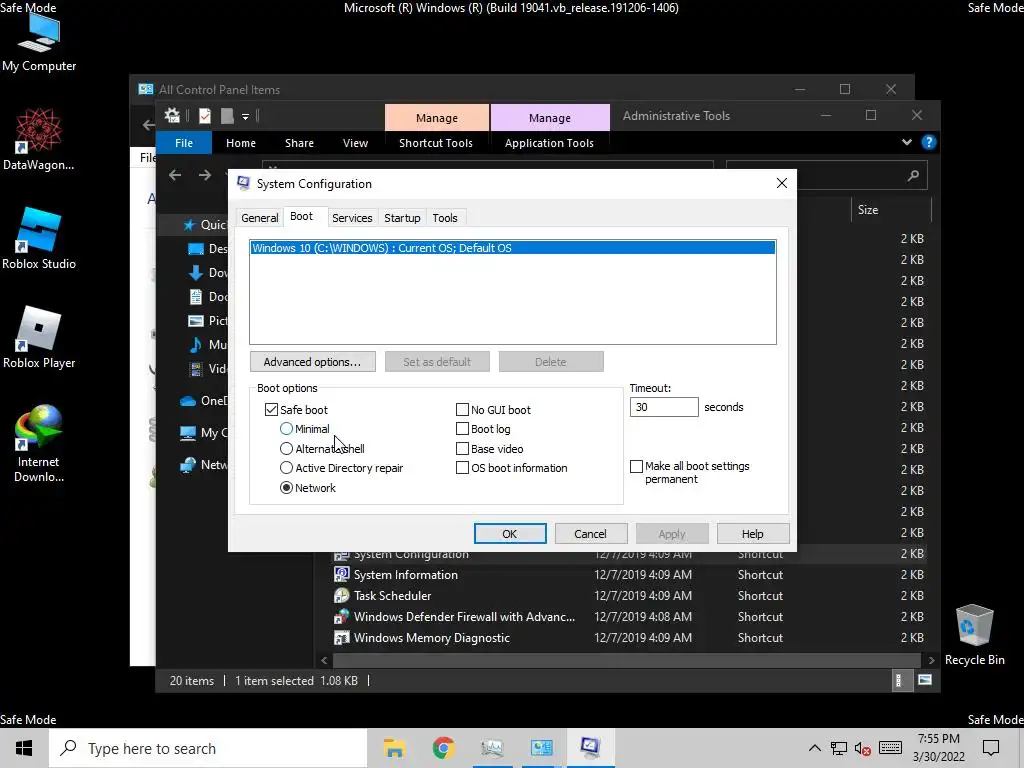Screen dimensions: 1024x768
Task: Switch to the Services tab
Action: 352,218
